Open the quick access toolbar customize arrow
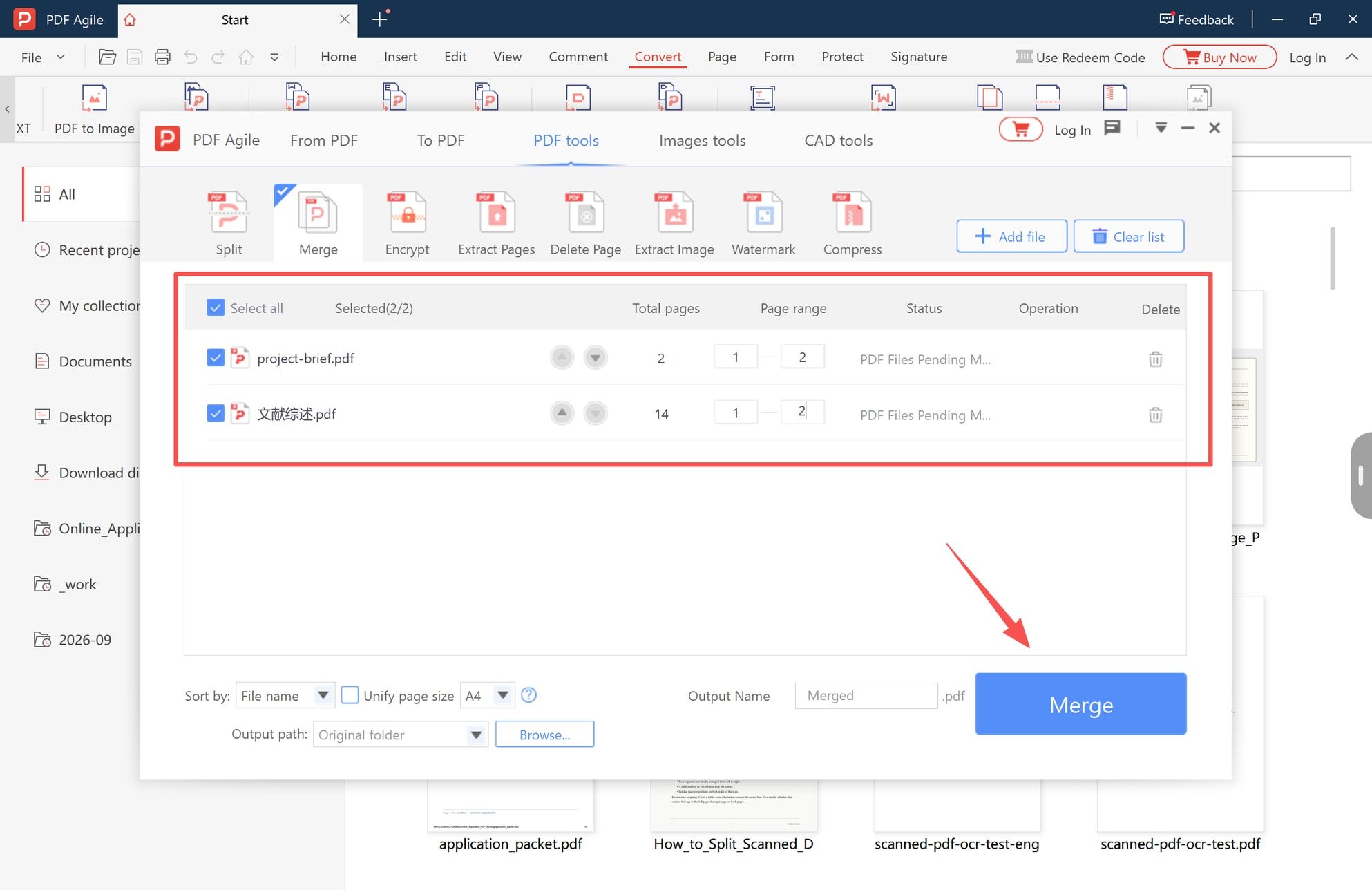This screenshot has height=890, width=1372. pos(274,57)
